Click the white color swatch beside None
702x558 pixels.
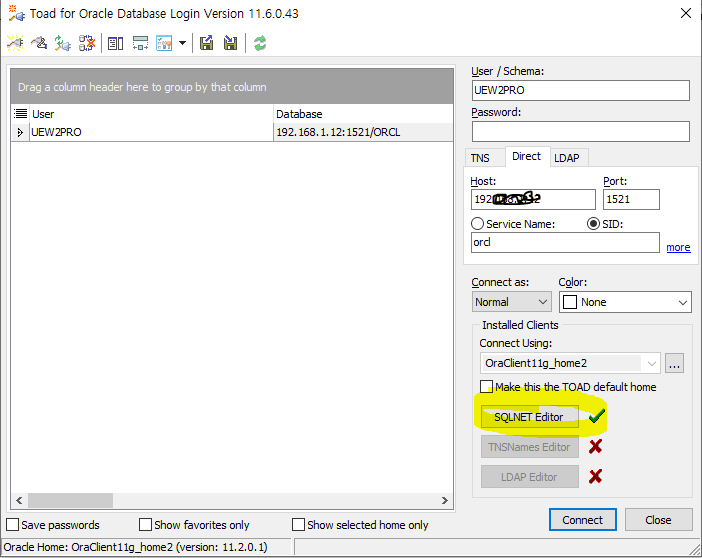tap(569, 302)
